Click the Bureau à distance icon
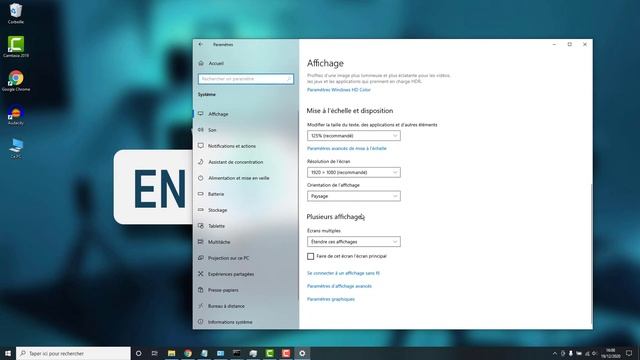This screenshot has height=360, width=640. tap(200, 306)
